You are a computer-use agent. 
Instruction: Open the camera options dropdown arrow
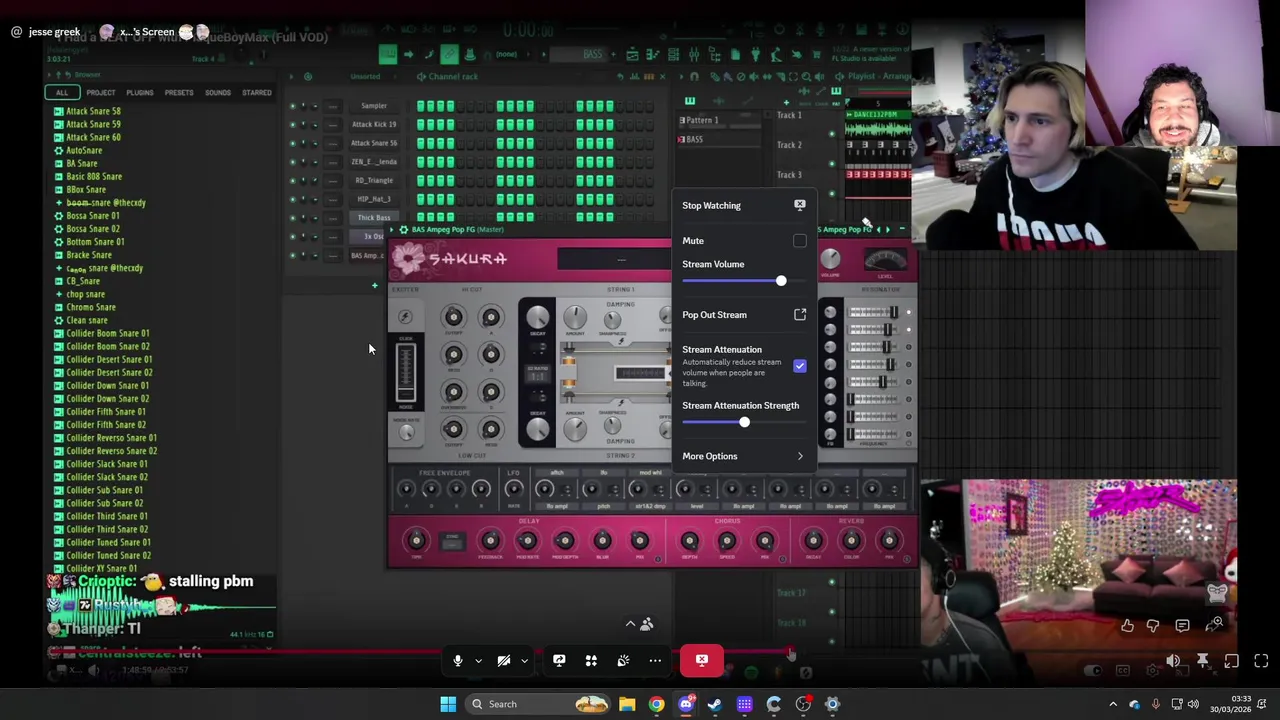pos(524,660)
